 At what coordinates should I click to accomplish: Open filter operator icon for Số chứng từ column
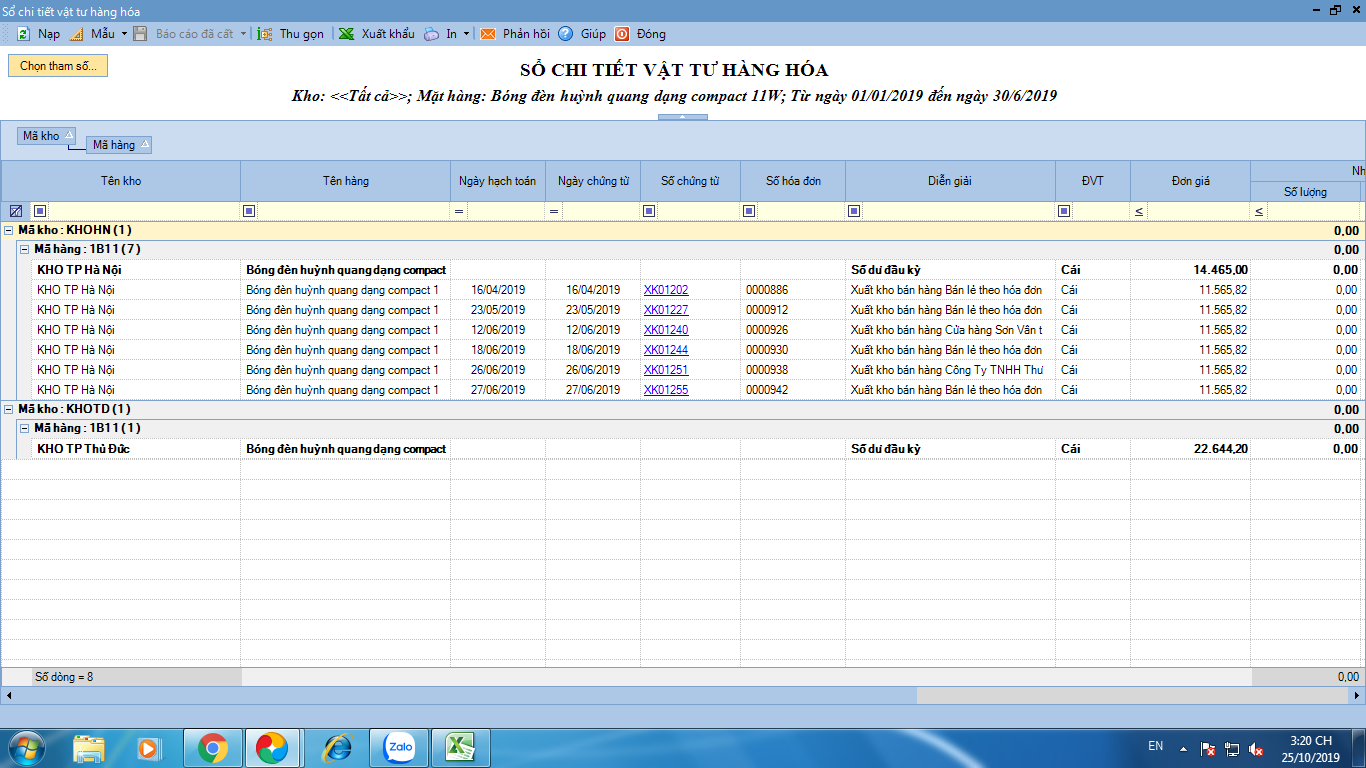coord(649,211)
